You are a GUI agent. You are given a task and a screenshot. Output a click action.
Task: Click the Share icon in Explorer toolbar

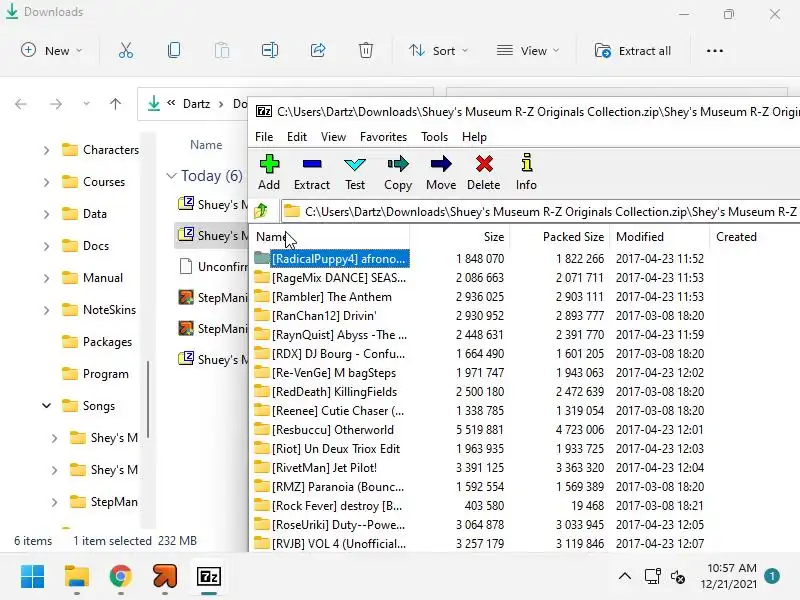coord(318,51)
